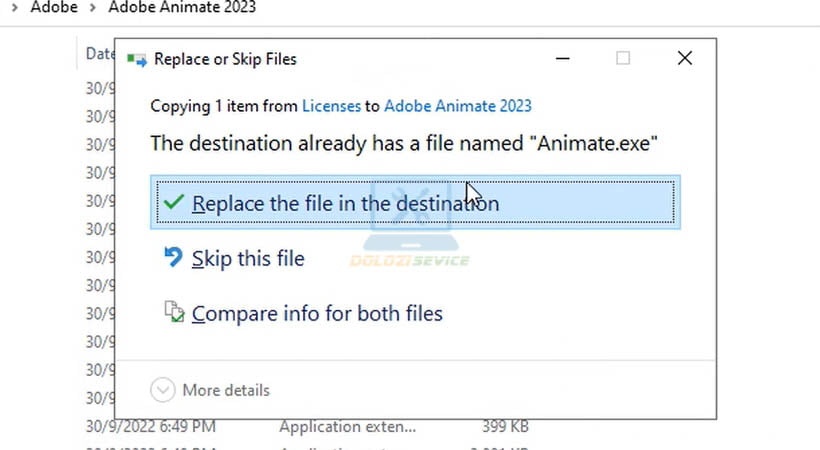
Task: Open the Licenses source folder link
Action: (x=332, y=106)
